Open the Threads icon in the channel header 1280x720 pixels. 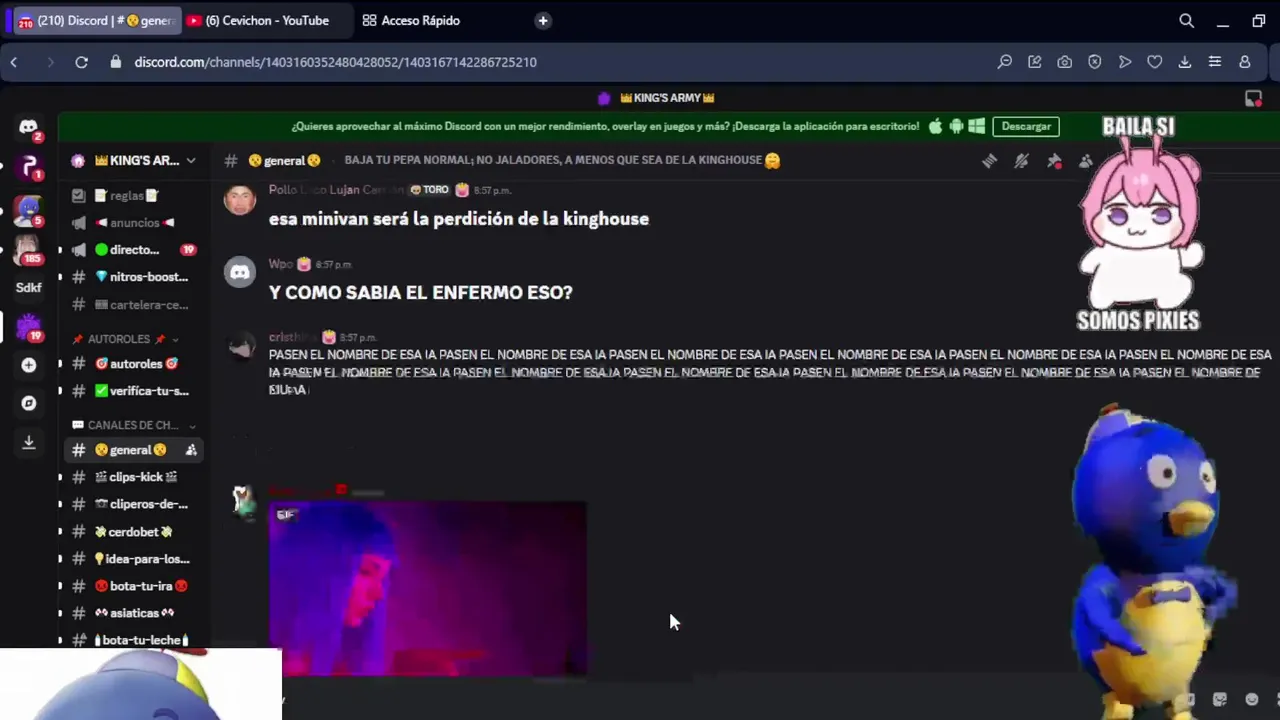pyautogui.click(x=989, y=161)
